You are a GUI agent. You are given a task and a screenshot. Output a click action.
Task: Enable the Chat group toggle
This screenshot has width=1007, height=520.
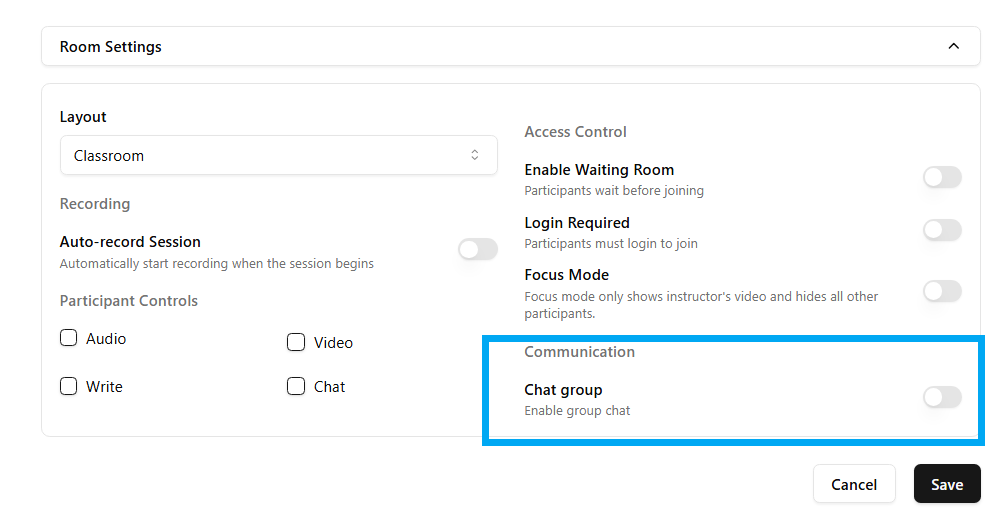(x=941, y=397)
